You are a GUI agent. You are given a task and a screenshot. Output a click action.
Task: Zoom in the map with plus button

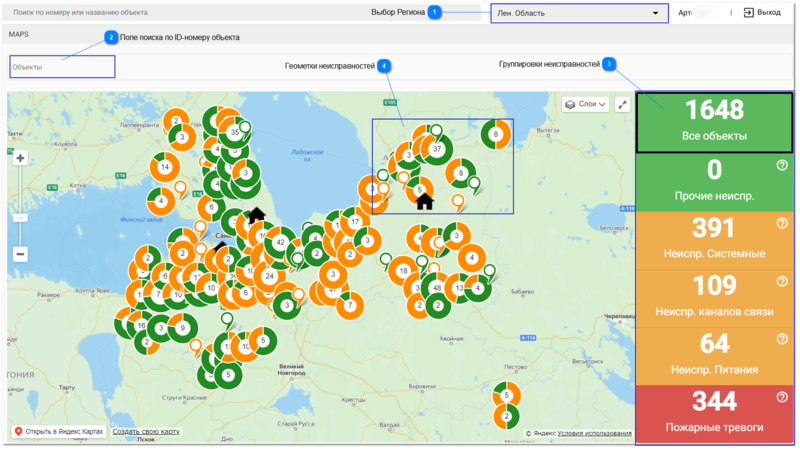[x=20, y=158]
